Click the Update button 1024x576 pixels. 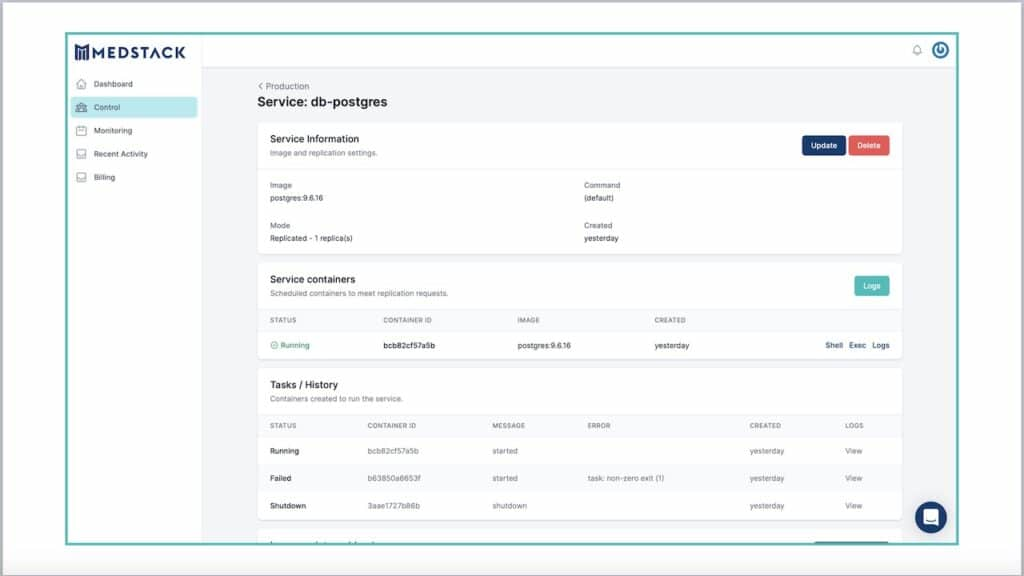824,146
